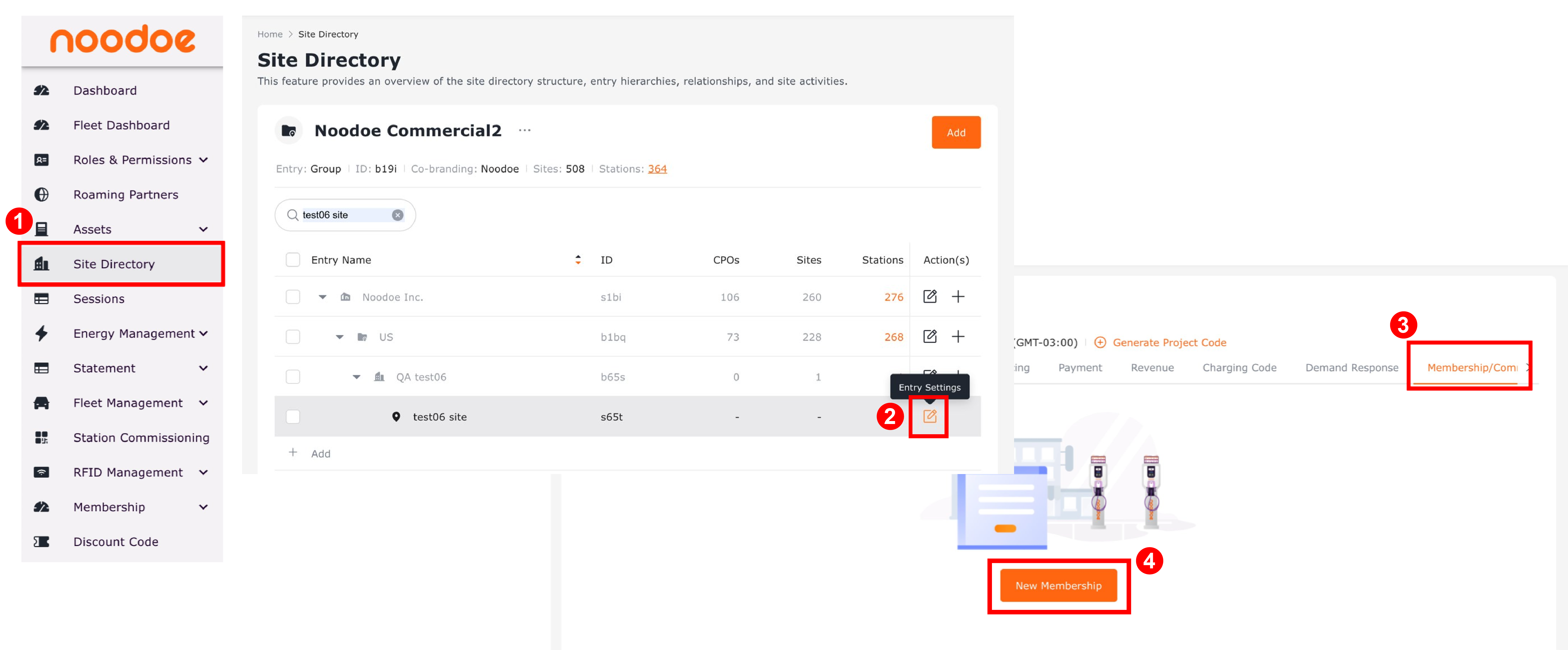Viewport: 1568px width, 650px height.
Task: Expand the Energy Management submenu
Action: click(x=203, y=333)
